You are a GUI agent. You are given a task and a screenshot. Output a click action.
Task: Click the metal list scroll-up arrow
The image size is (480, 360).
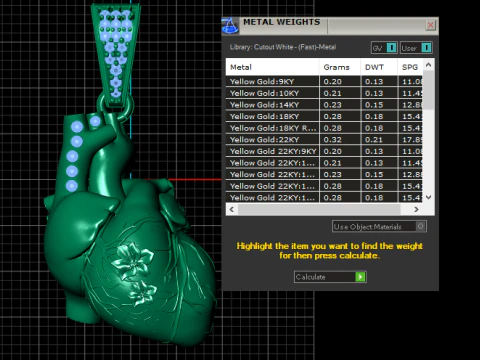tap(429, 65)
